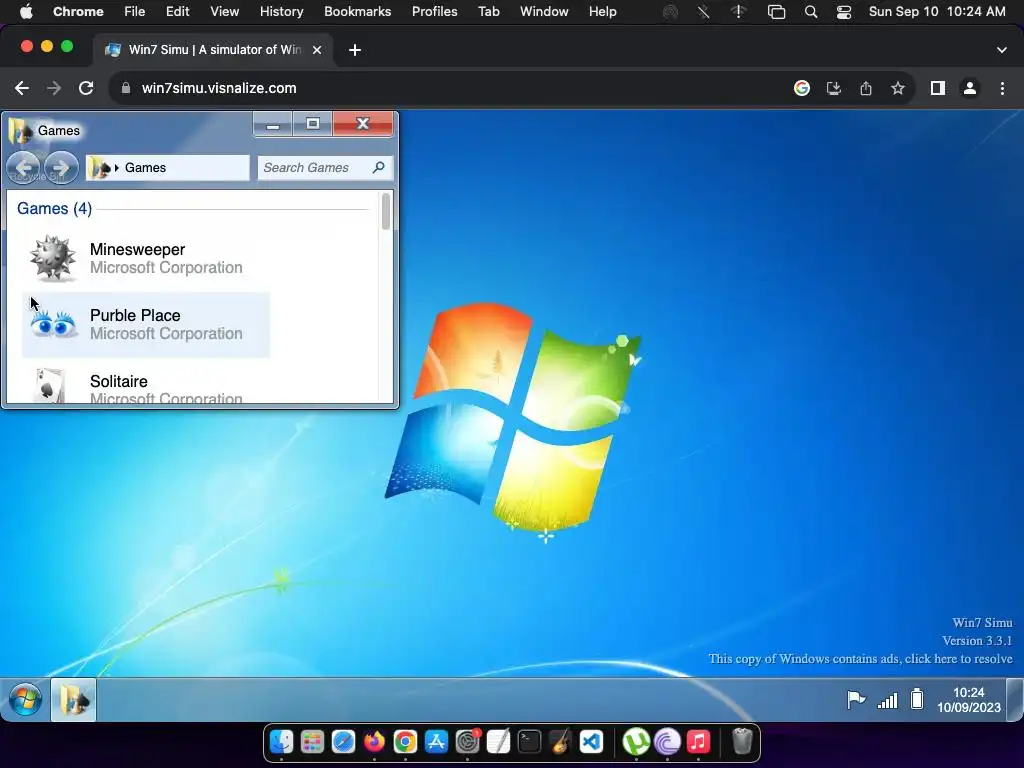The width and height of the screenshot is (1024, 768).
Task: Click the taskbar clock showing 10:24
Action: click(968, 699)
